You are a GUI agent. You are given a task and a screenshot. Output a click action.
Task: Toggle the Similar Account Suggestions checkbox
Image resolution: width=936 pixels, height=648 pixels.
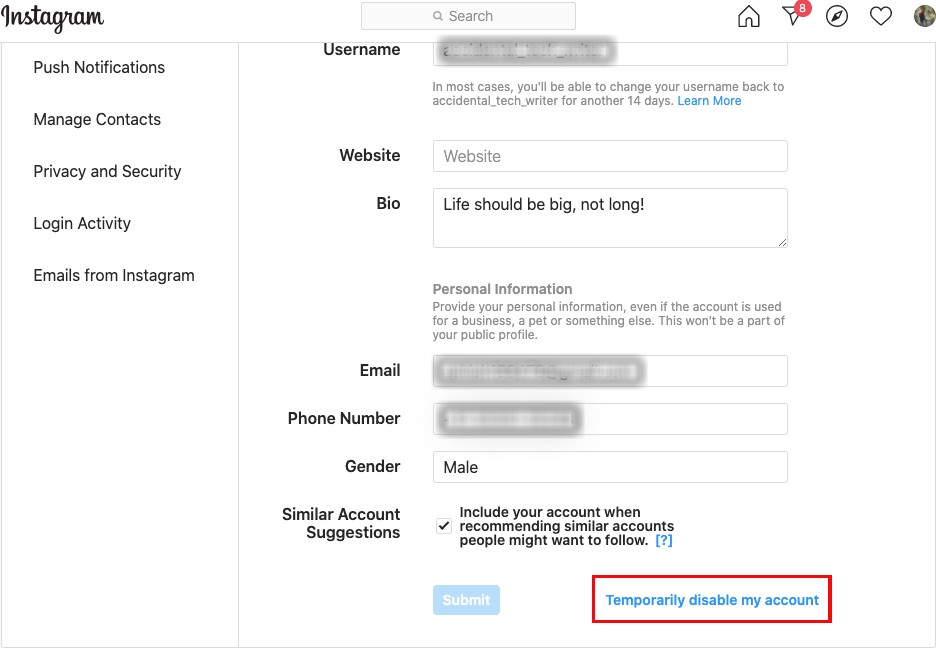click(x=444, y=526)
